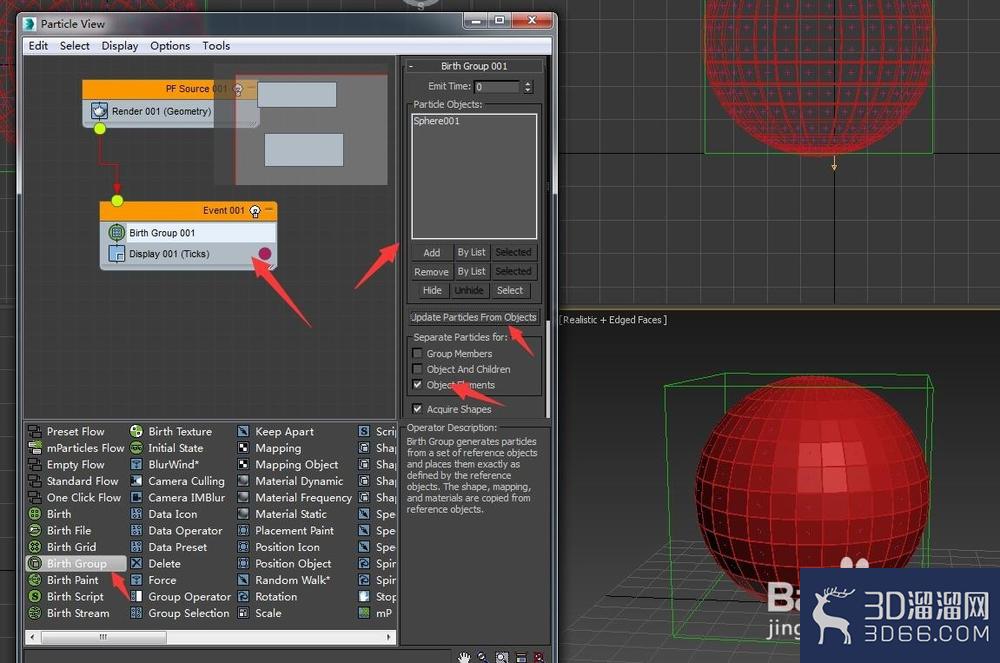
Task: Enable the Group Members checkbox
Action: (x=418, y=353)
